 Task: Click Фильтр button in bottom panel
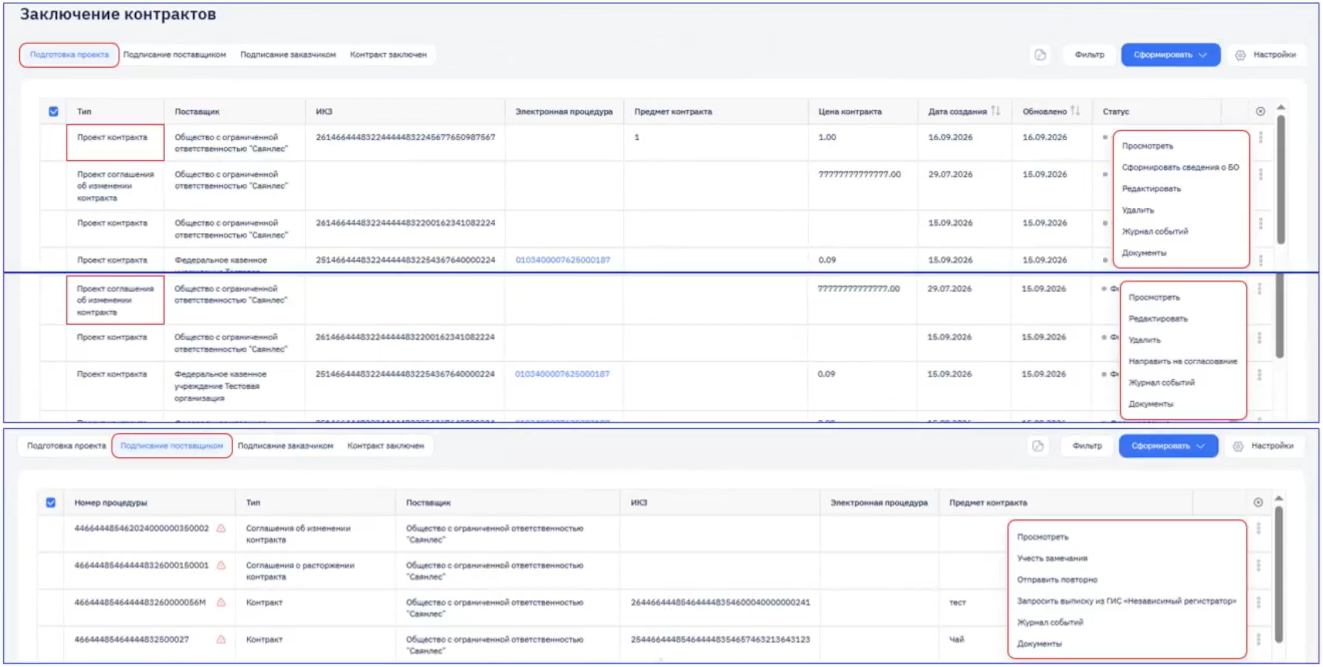(x=1087, y=446)
